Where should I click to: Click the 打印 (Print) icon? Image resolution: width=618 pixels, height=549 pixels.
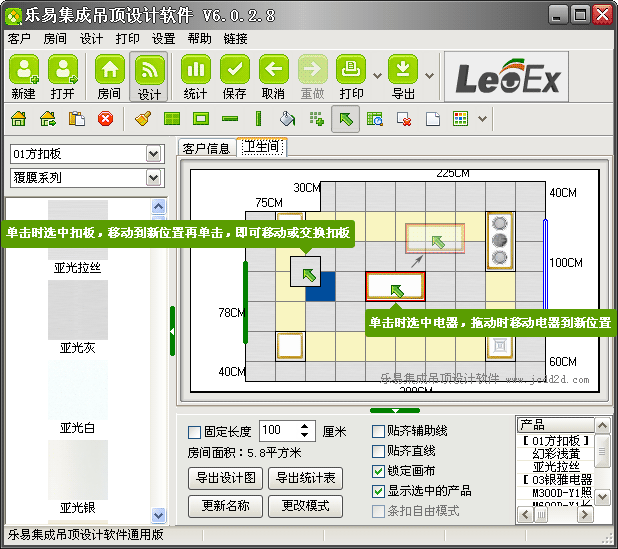click(x=350, y=71)
